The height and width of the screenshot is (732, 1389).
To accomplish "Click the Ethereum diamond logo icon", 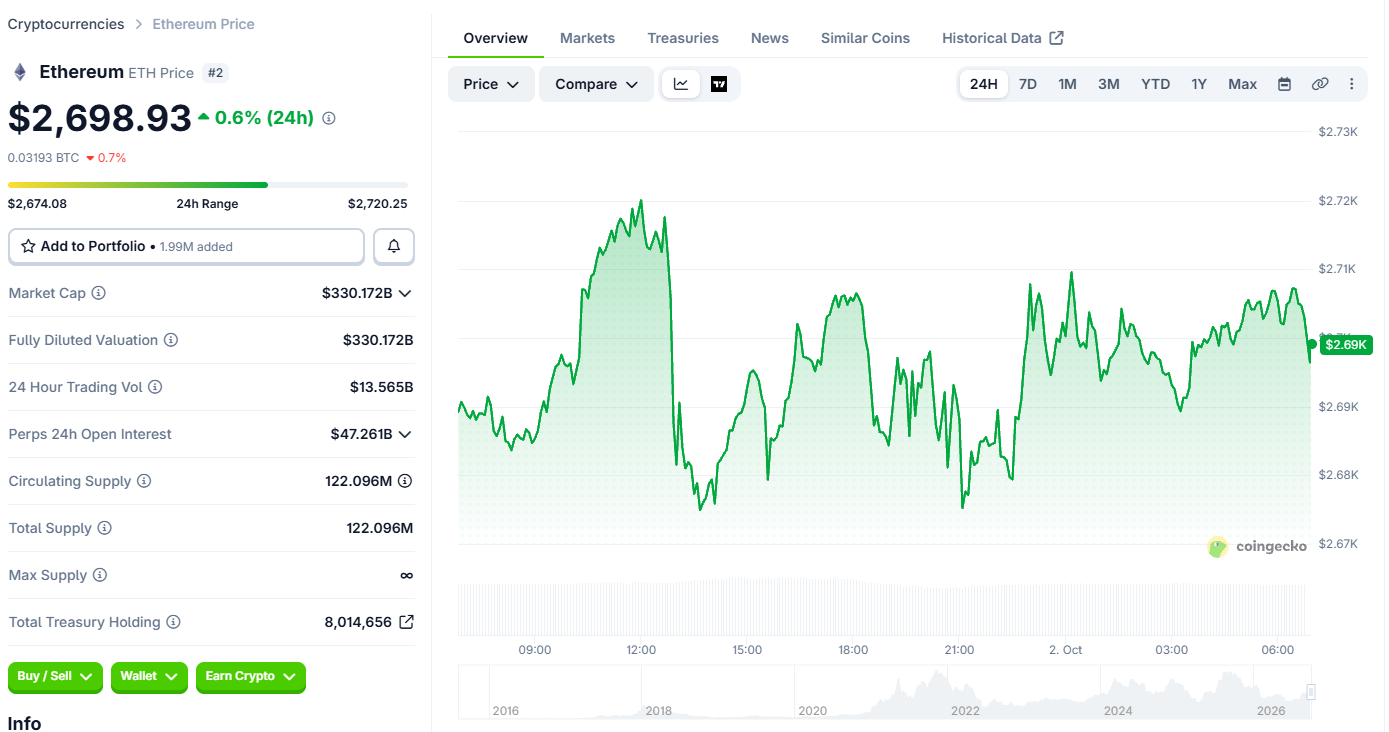I will [x=19, y=72].
